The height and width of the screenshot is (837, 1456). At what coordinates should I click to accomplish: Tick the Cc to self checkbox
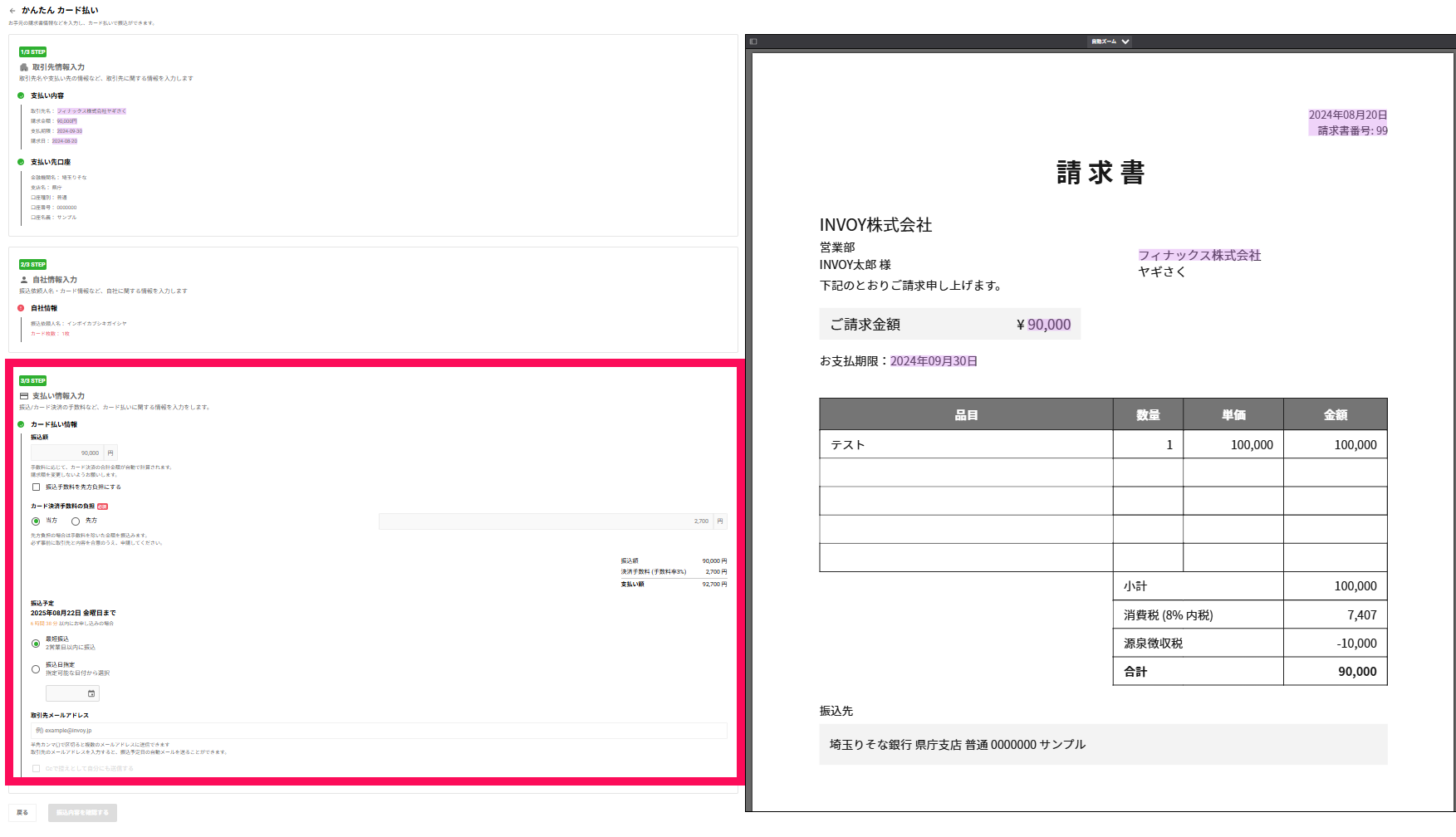click(x=36, y=769)
